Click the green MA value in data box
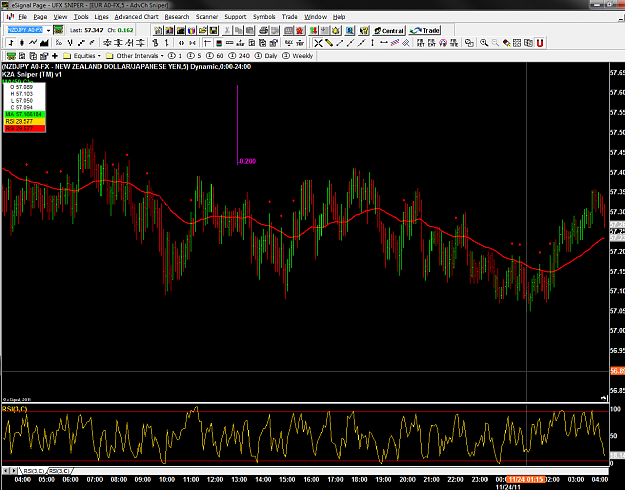The height and width of the screenshot is (490, 625). click(24, 114)
